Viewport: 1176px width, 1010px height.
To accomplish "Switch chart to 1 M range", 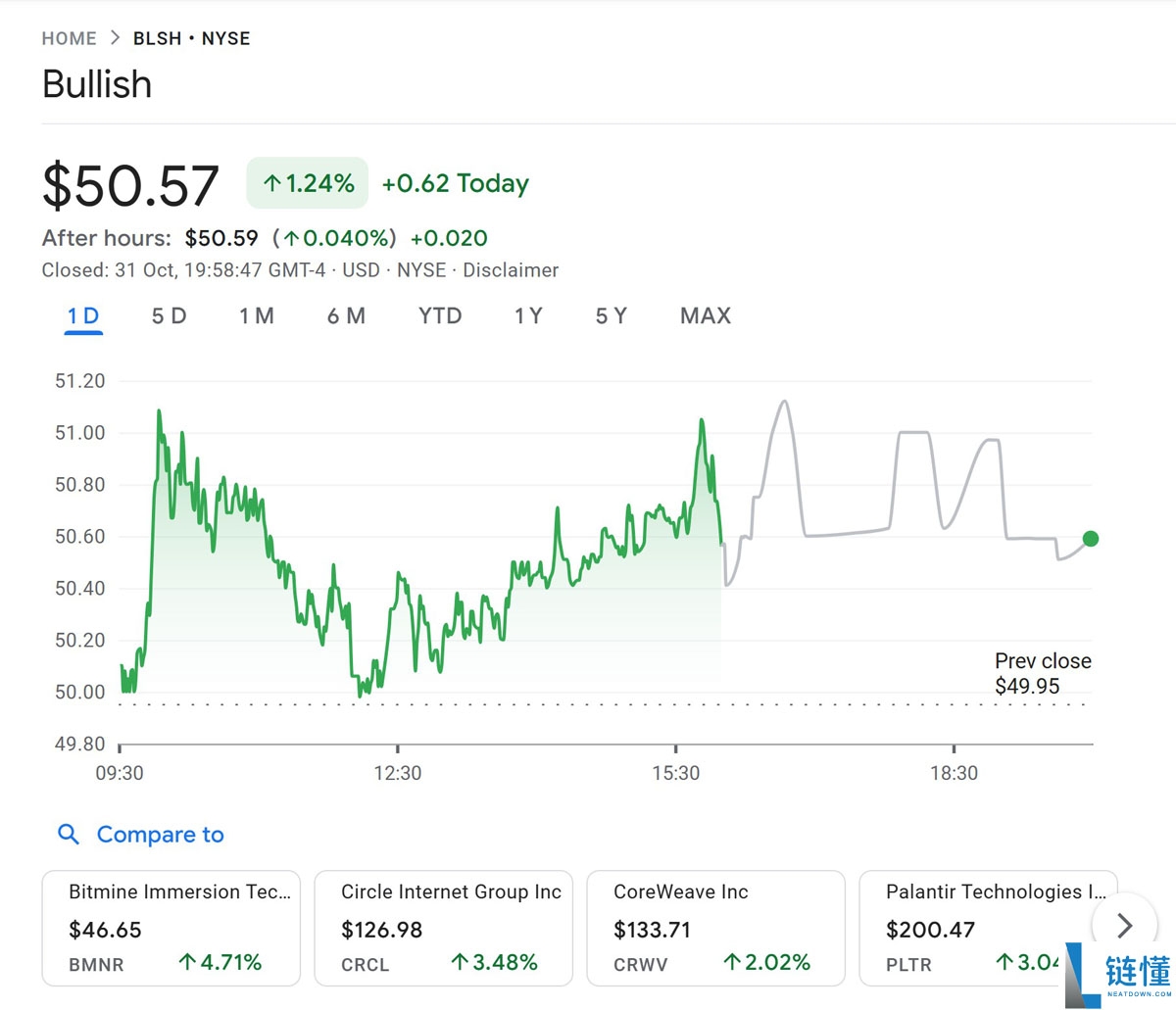I will click(x=257, y=316).
